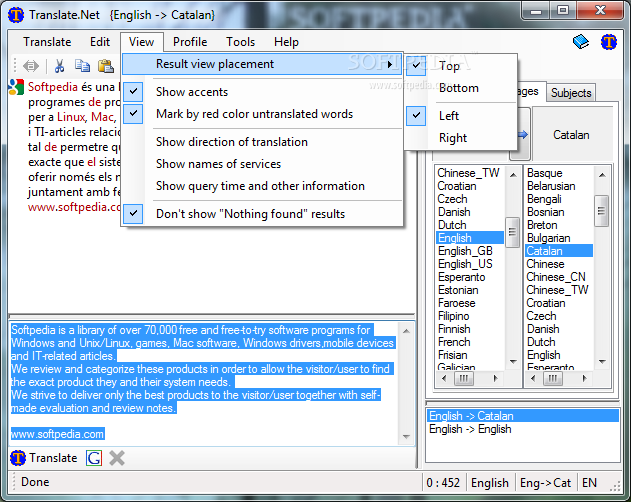Screen dimensions: 631x502
Task: Open the Profile menu
Action: click(190, 42)
